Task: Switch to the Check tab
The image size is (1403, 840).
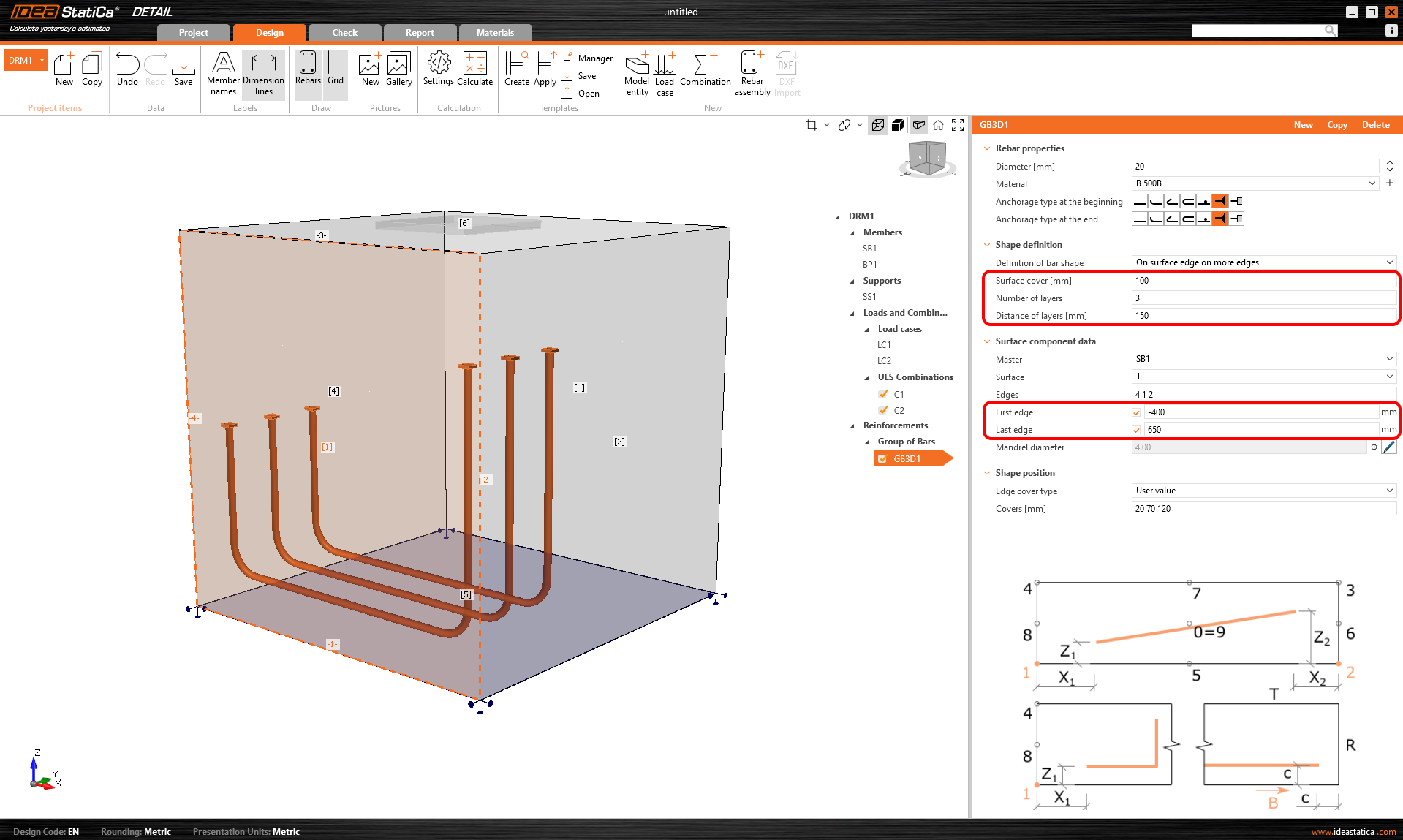Action: click(344, 33)
